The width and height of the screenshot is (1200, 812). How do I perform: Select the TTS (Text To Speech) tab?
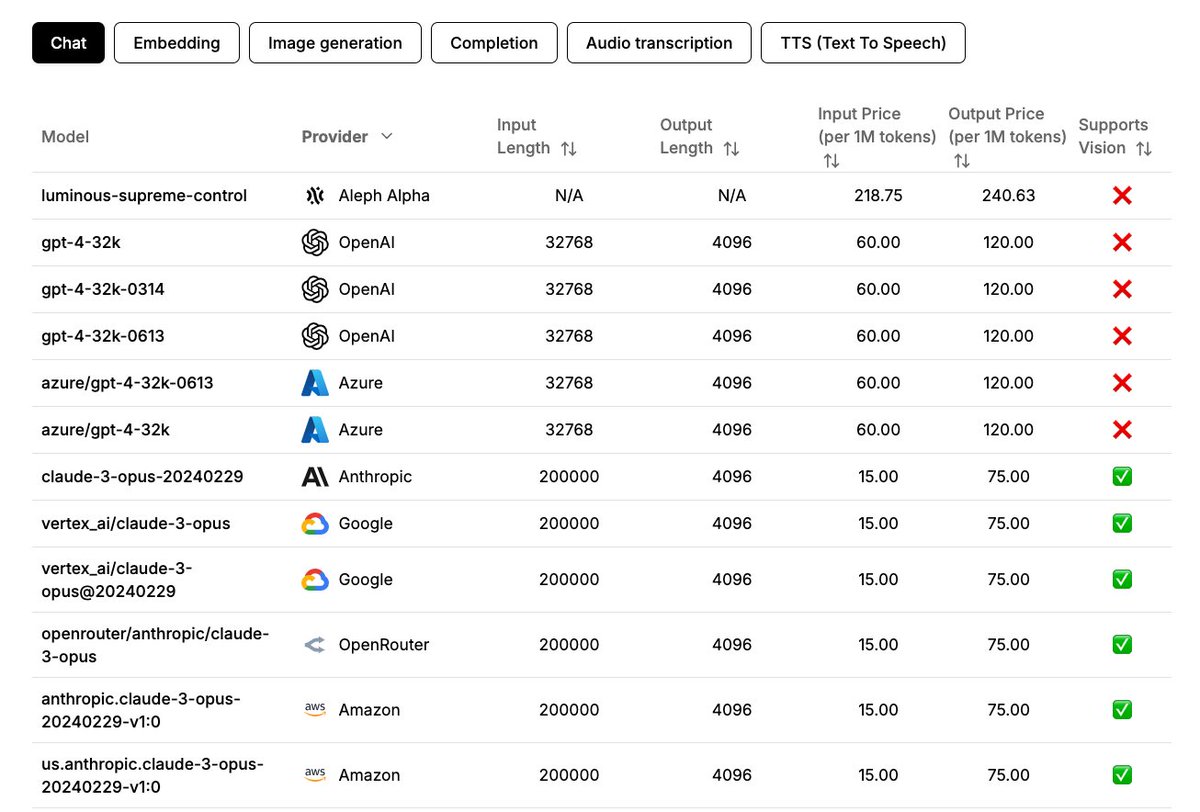(x=863, y=43)
